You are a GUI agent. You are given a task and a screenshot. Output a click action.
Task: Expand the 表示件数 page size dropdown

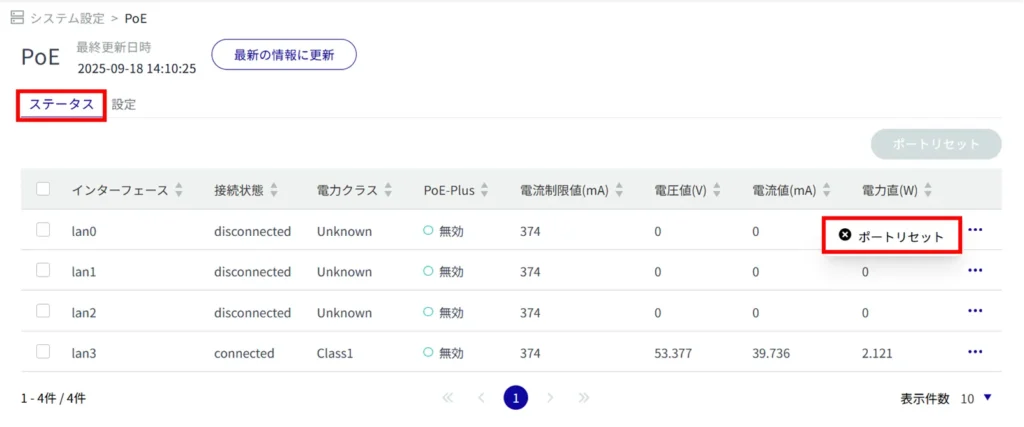pos(987,398)
